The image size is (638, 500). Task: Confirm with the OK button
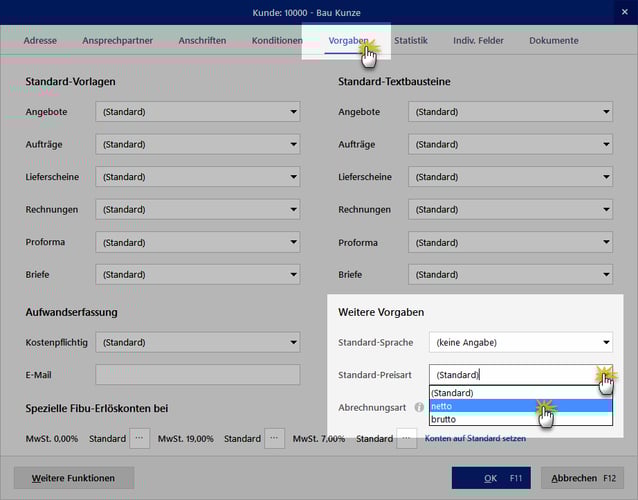(490, 478)
